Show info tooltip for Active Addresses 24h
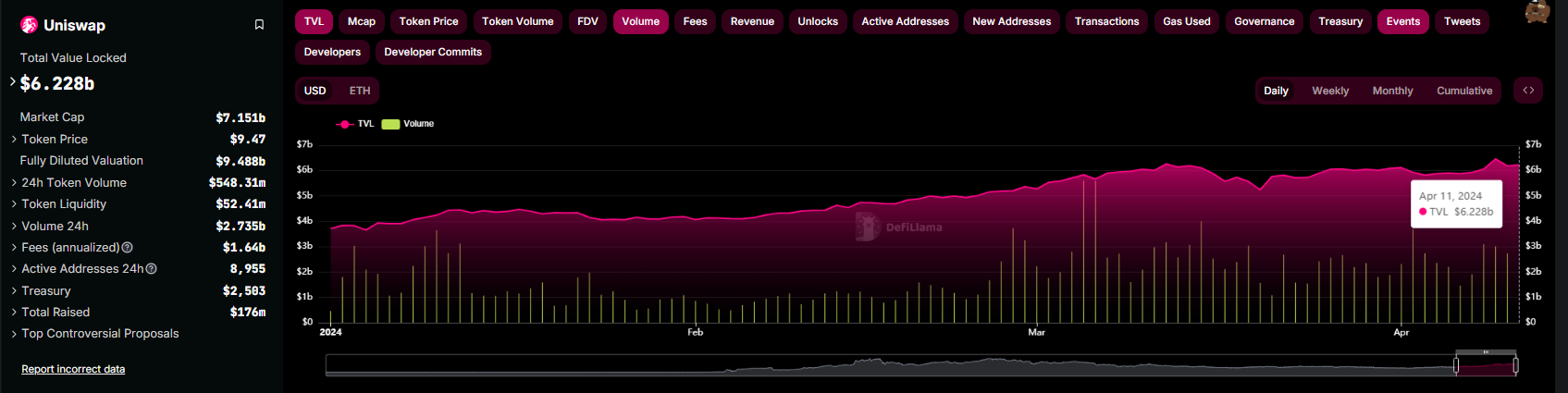Viewport: 1568px width, 393px height. 152,269
